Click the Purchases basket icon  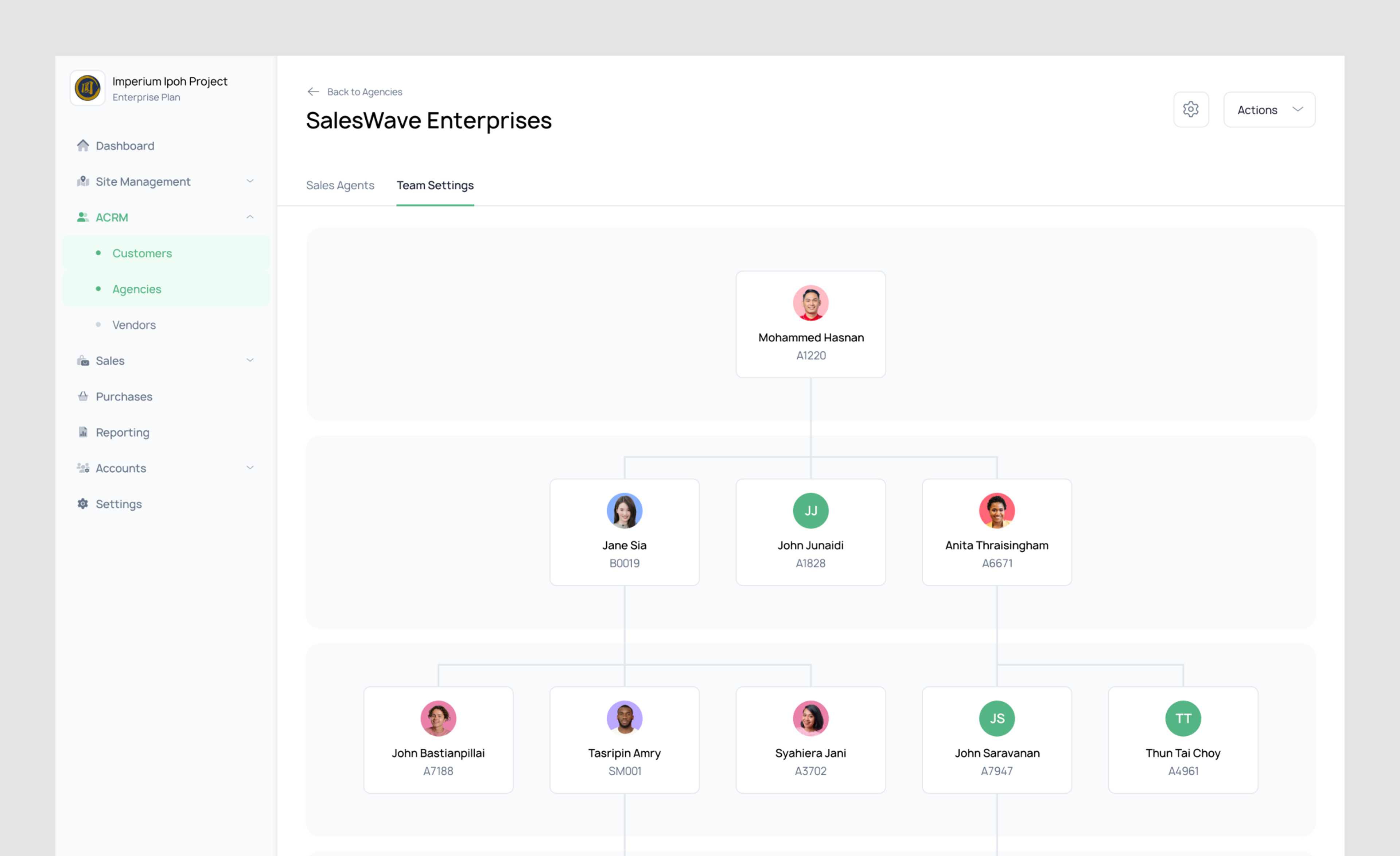[x=83, y=396]
